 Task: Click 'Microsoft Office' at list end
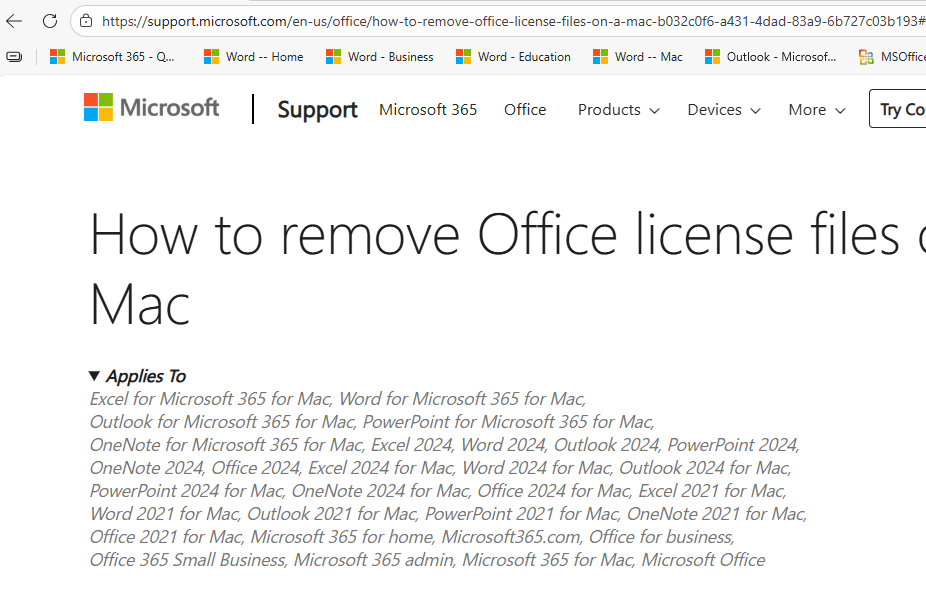(703, 560)
